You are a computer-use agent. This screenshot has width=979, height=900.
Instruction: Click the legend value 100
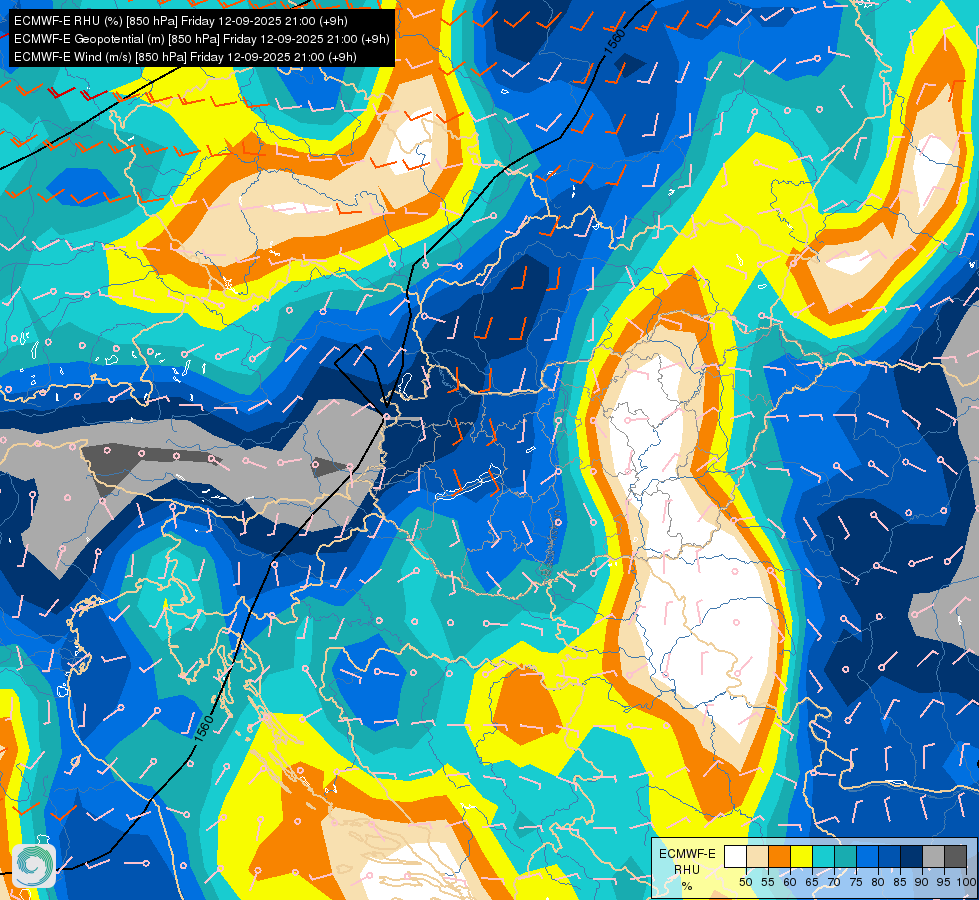point(966,883)
